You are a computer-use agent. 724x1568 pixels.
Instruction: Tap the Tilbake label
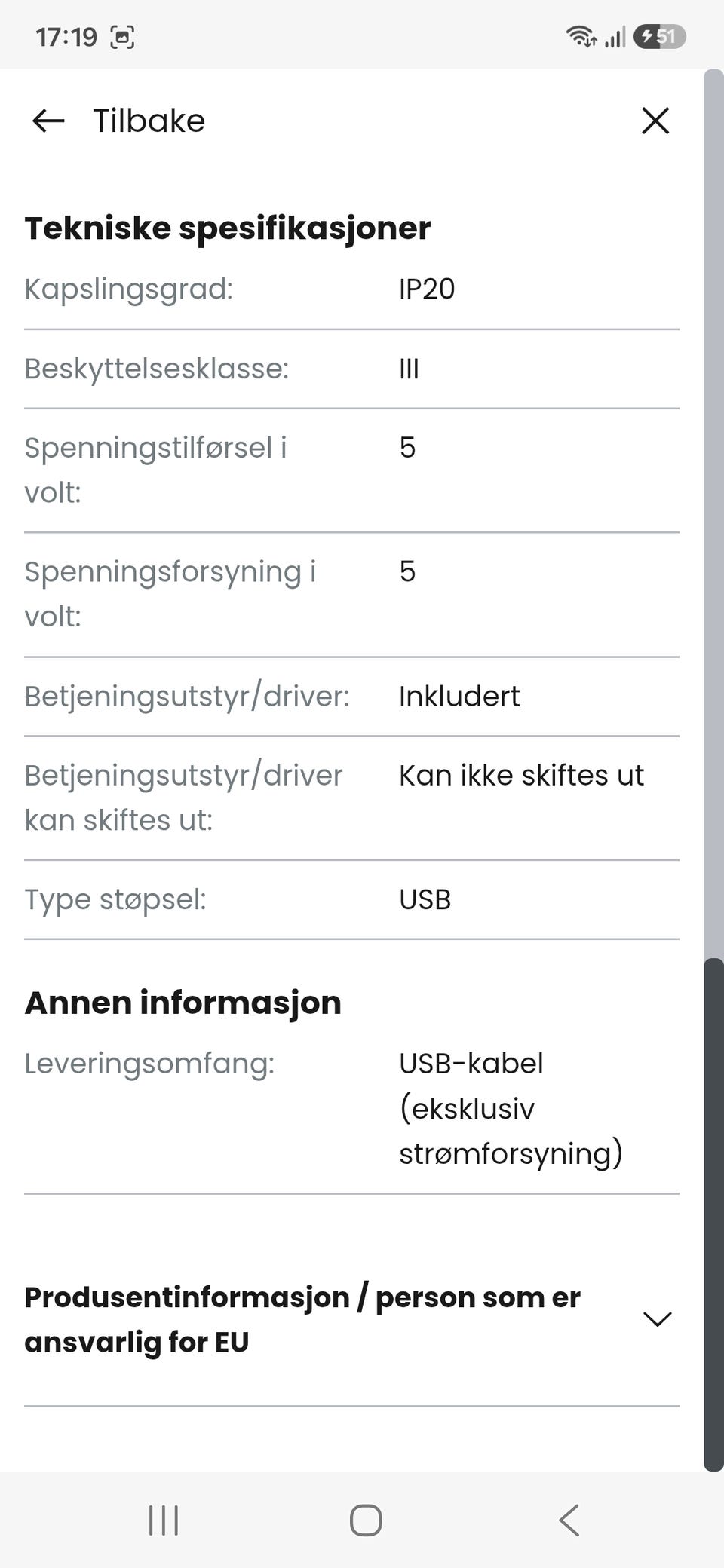tap(149, 121)
